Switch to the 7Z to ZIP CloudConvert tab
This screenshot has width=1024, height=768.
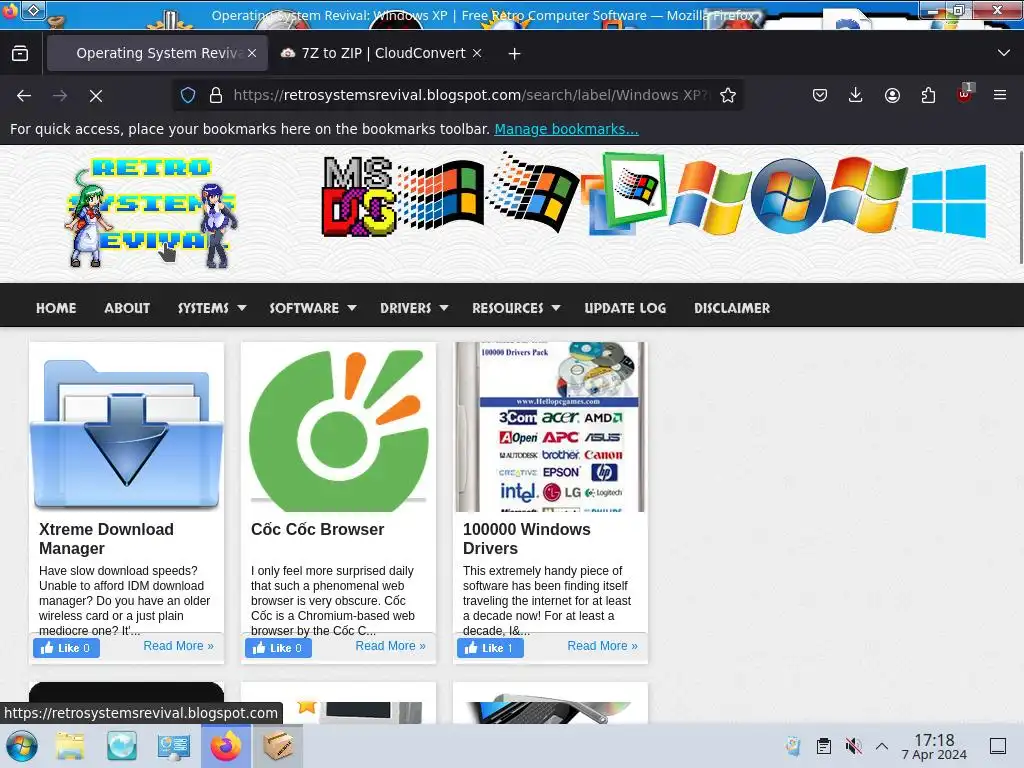point(382,53)
